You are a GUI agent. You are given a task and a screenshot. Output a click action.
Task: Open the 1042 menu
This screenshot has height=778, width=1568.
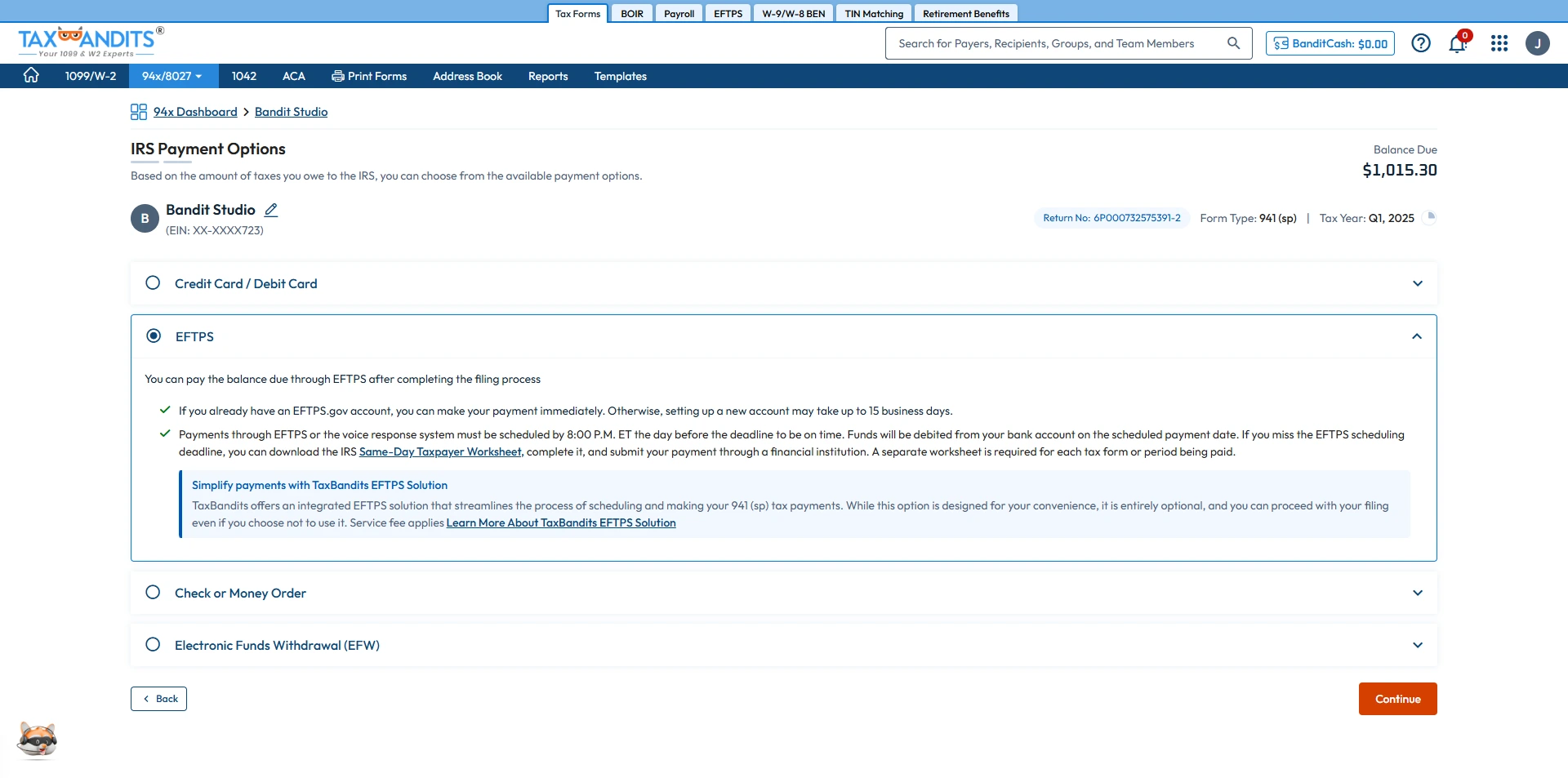244,76
